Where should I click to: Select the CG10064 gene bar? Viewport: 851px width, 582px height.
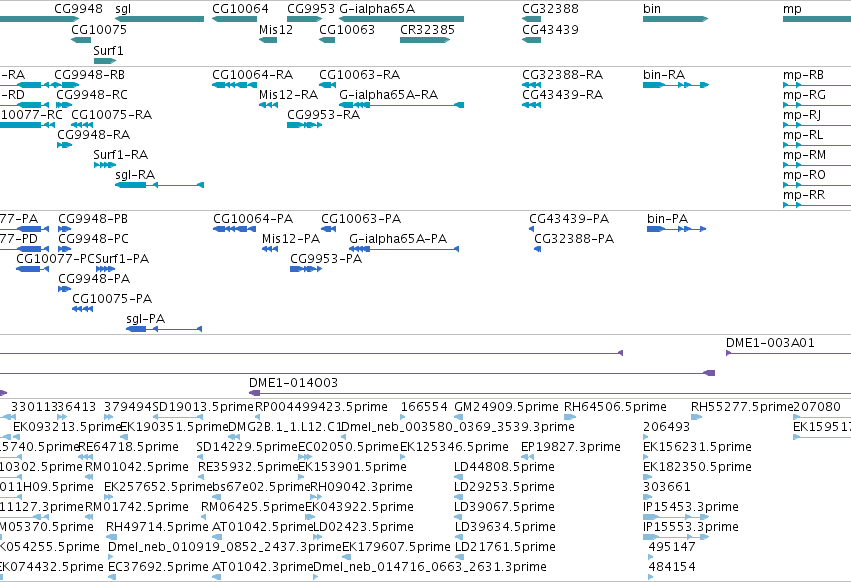point(234,19)
